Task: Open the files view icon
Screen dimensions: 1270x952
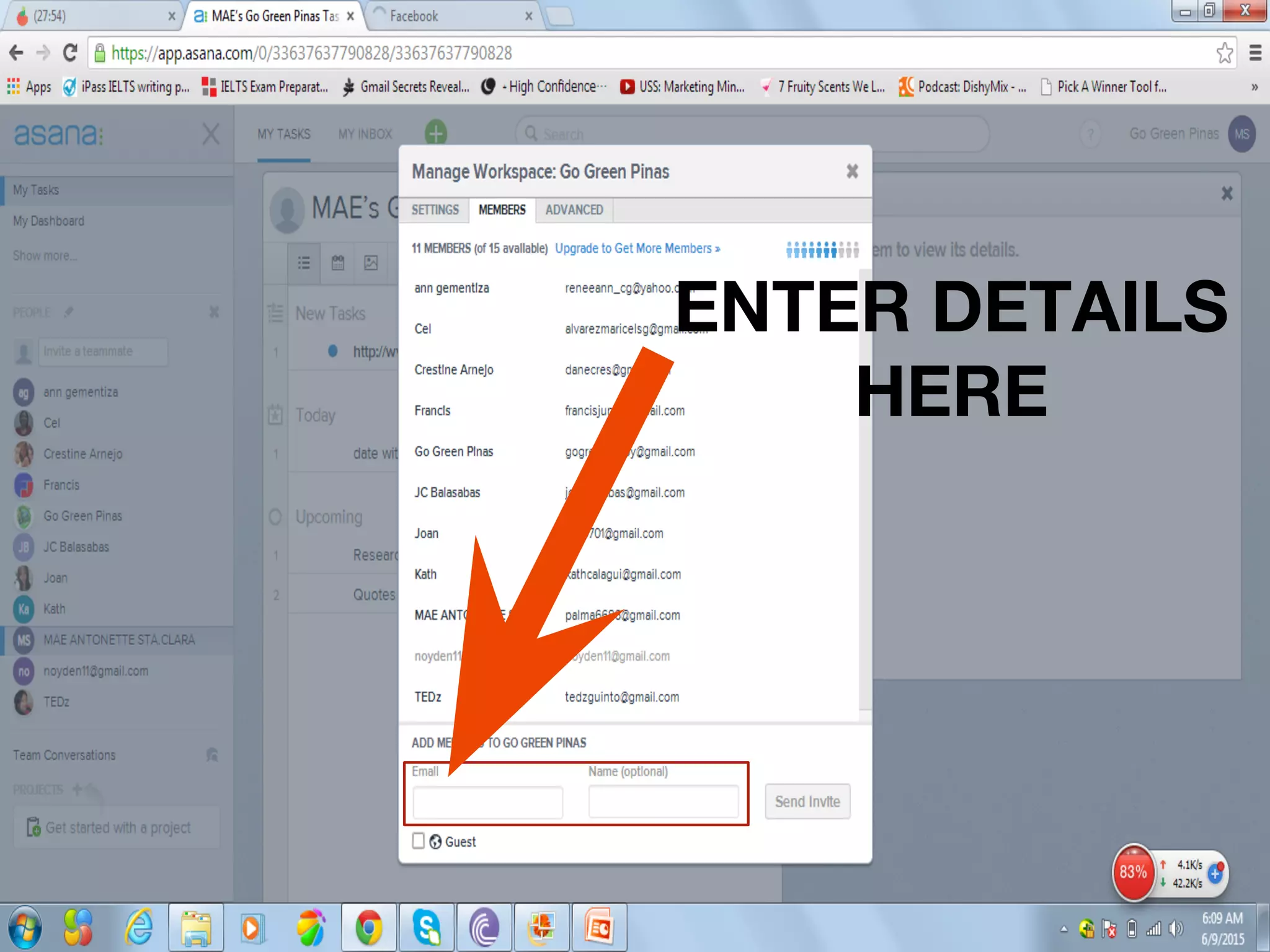Action: [x=371, y=263]
